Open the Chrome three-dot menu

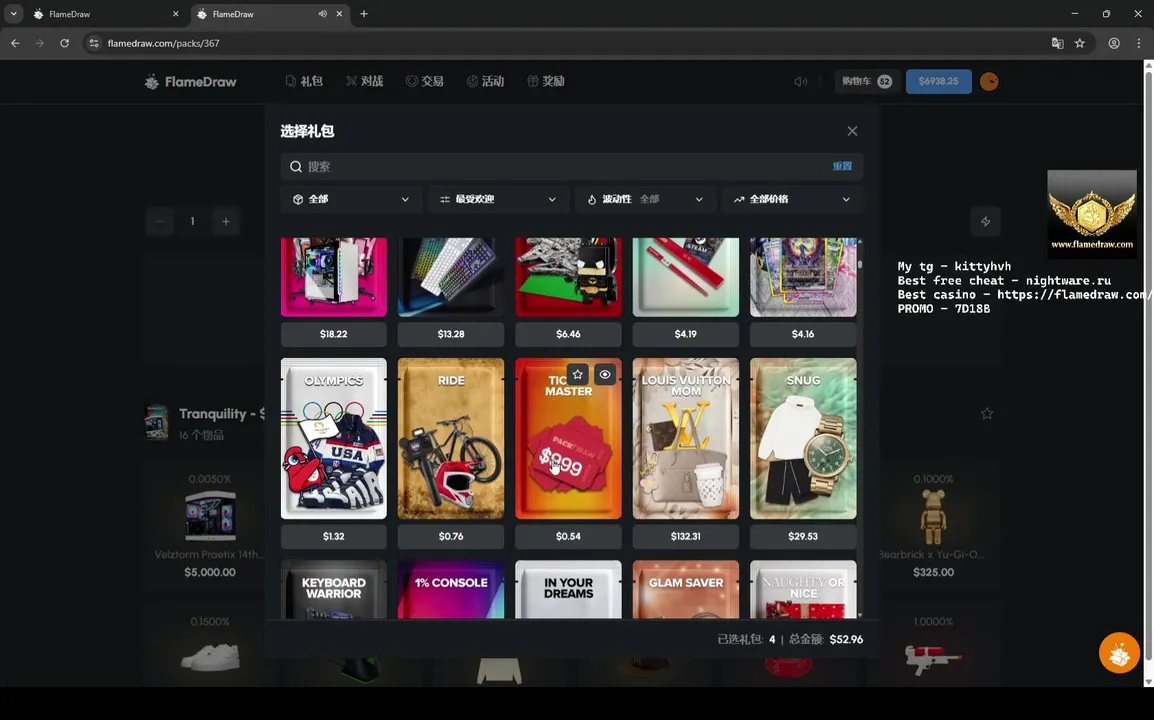click(1139, 43)
